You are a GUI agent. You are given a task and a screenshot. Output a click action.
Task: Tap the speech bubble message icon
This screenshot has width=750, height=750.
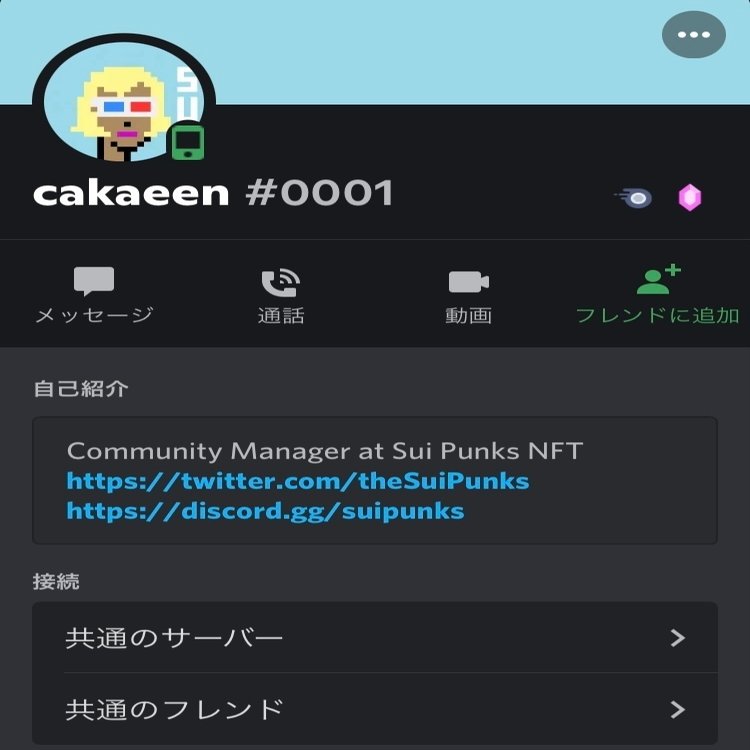(94, 281)
